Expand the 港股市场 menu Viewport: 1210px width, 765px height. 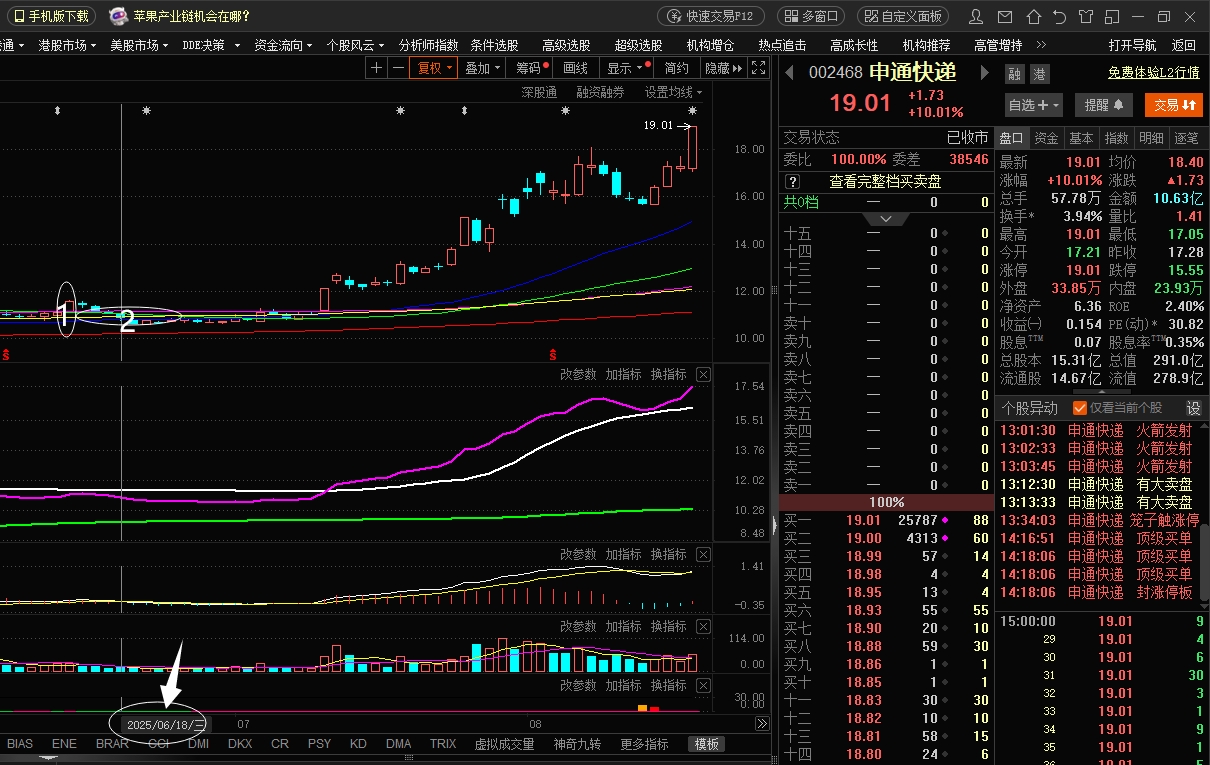pos(67,45)
